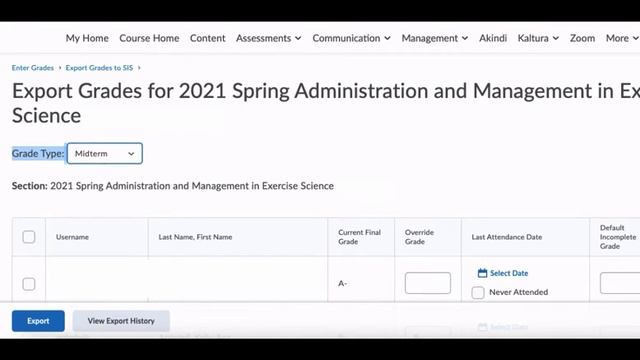Expand the Assessments menu
The height and width of the screenshot is (360, 640).
pos(269,38)
